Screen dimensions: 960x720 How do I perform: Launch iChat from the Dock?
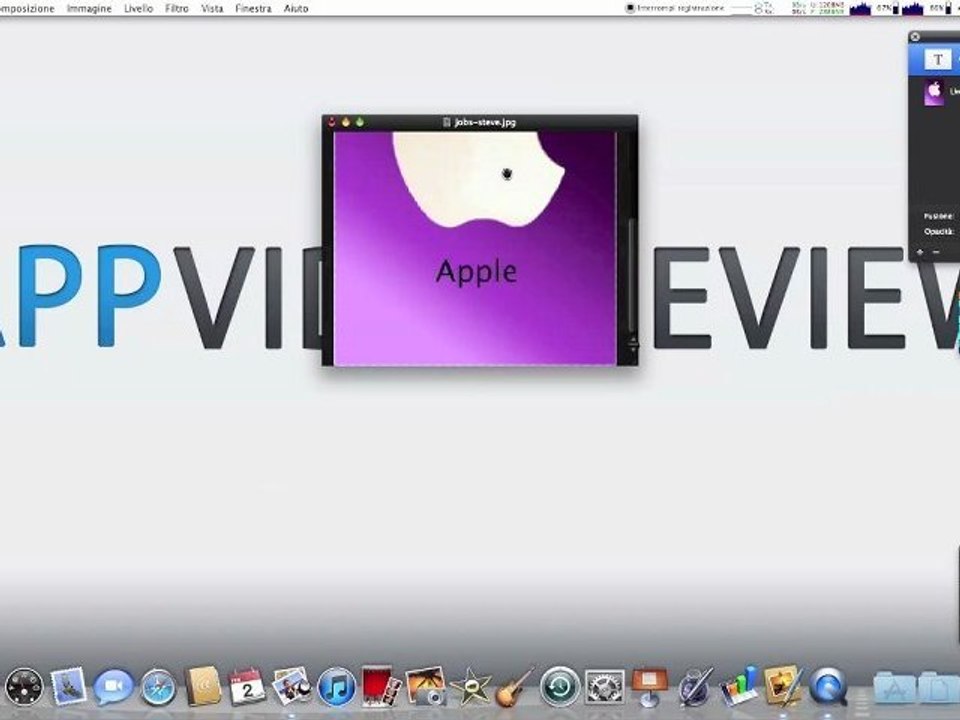(113, 686)
